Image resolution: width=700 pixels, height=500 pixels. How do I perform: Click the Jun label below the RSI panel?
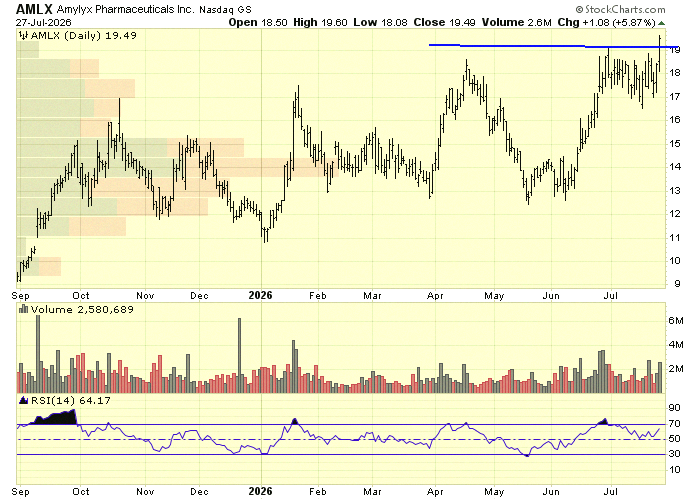[x=551, y=492]
